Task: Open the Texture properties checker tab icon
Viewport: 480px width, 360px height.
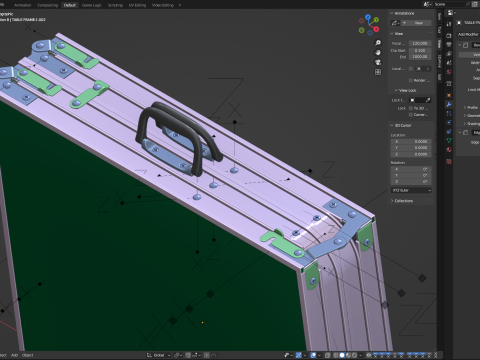Action: [449, 161]
